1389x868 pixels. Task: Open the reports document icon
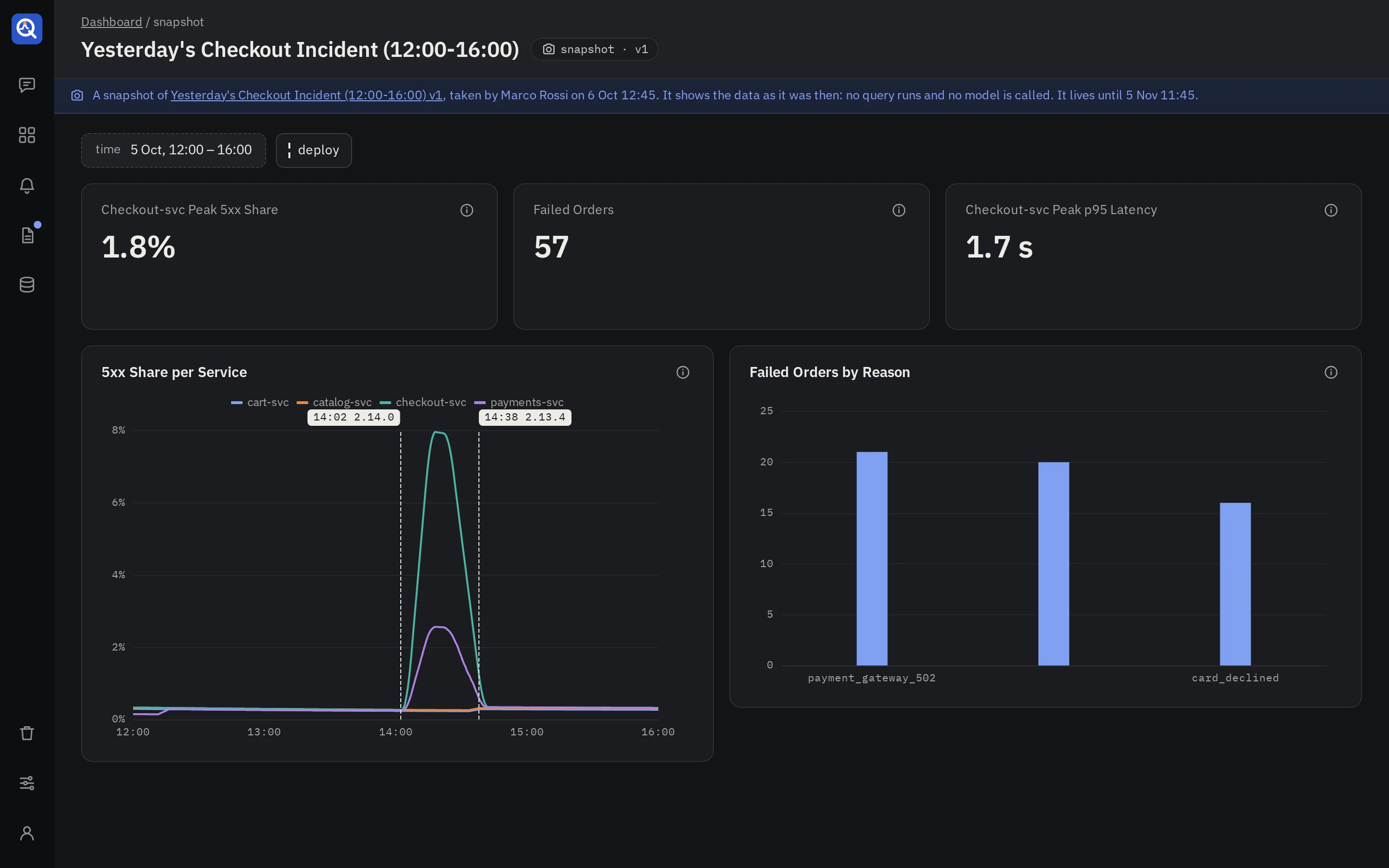27,235
